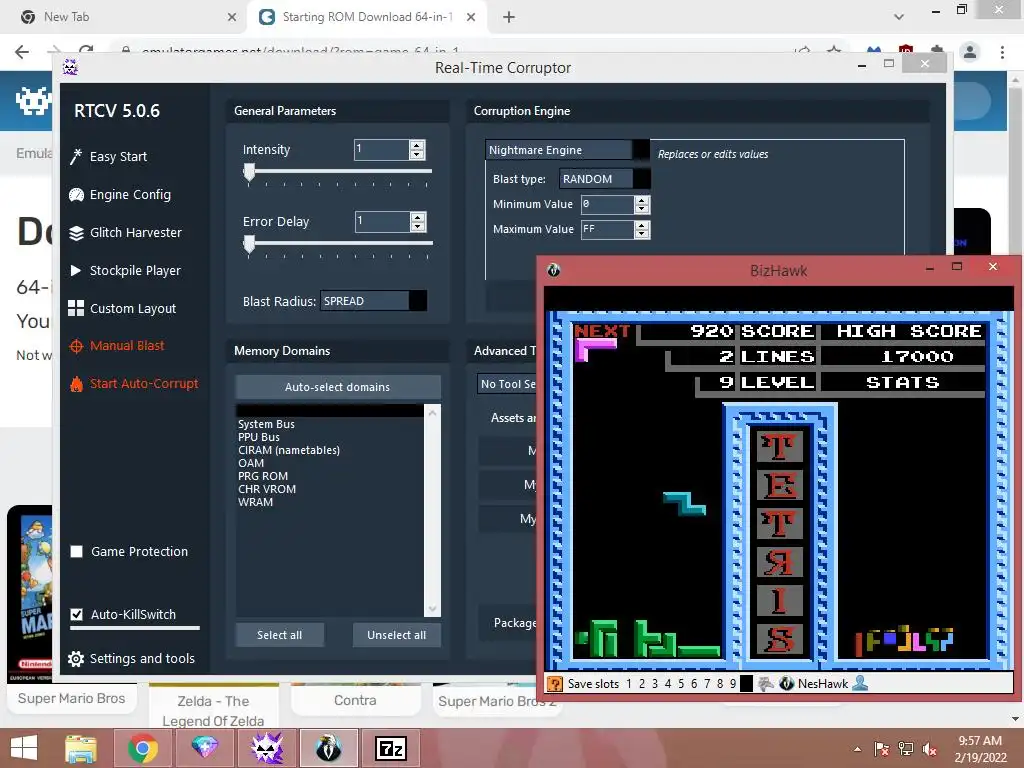Open the Nightmare Engine dropdown
The width and height of the screenshot is (1024, 768).
[568, 150]
